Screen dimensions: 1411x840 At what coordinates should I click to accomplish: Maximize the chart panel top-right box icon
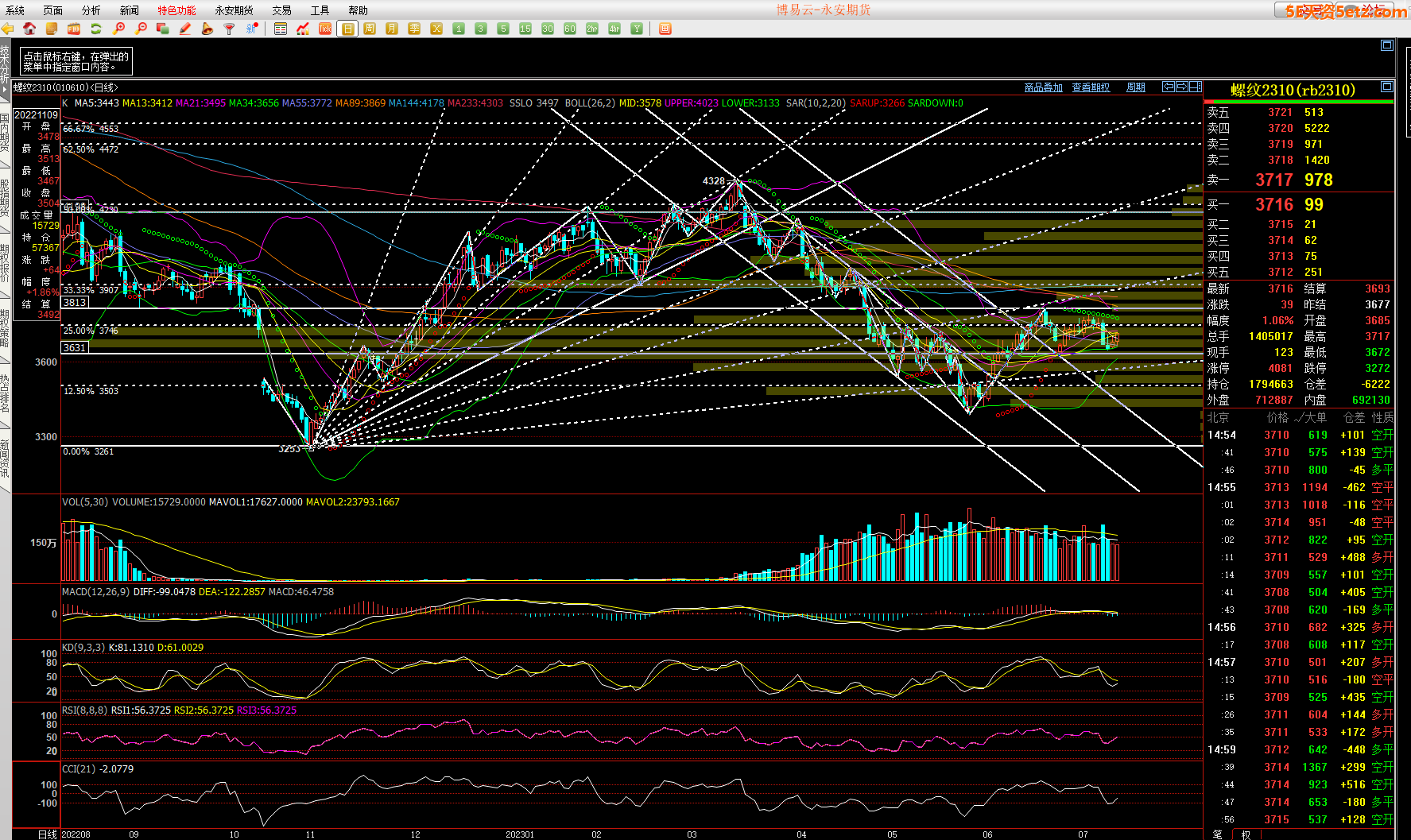click(x=1387, y=45)
